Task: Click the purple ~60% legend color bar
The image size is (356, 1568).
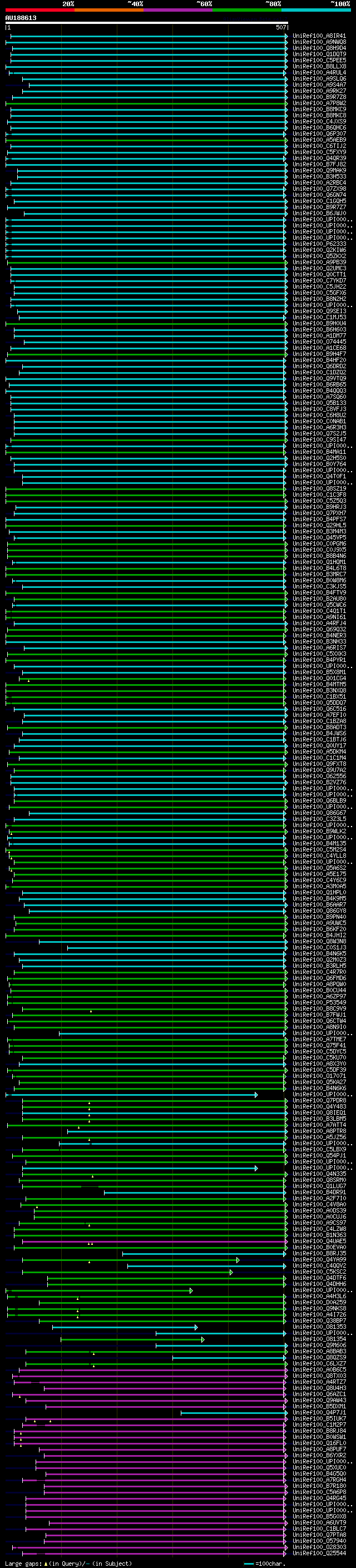Action: click(x=177, y=10)
